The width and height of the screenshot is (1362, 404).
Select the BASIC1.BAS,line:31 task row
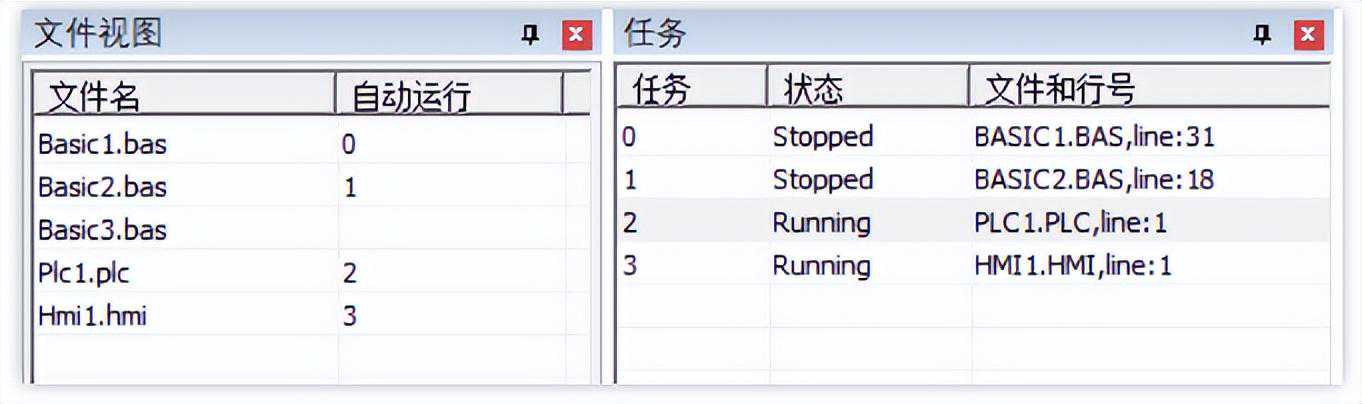point(1094,136)
